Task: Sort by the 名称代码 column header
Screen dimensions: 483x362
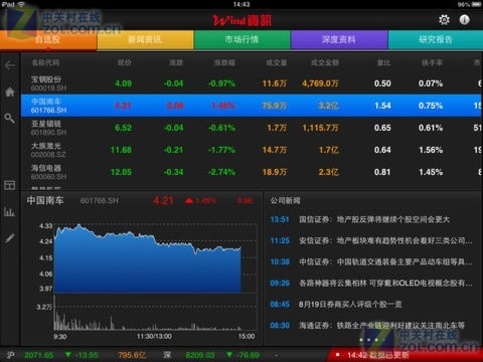Action: pos(46,63)
